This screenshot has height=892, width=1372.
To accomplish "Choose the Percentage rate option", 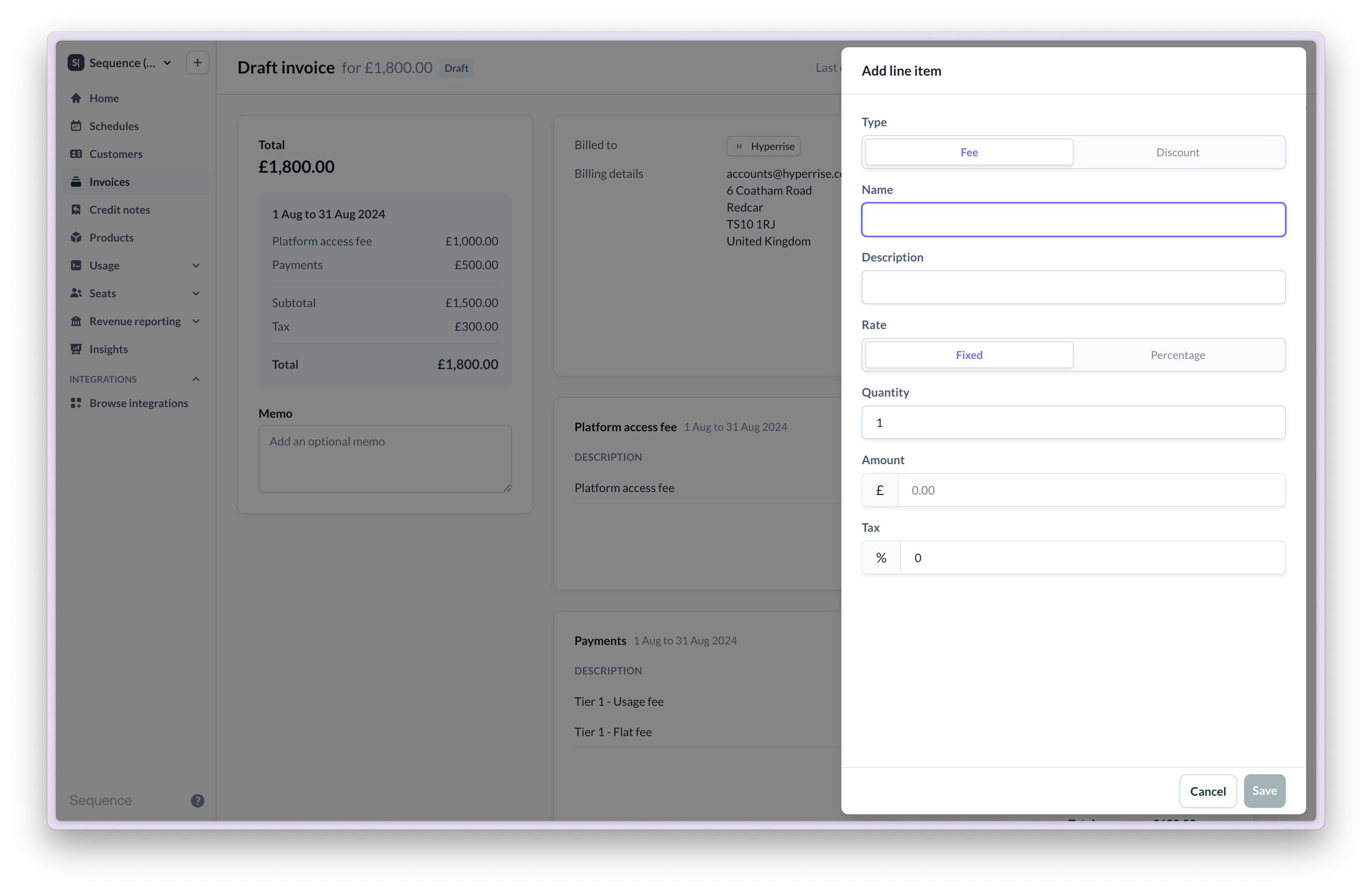I will 1178,355.
